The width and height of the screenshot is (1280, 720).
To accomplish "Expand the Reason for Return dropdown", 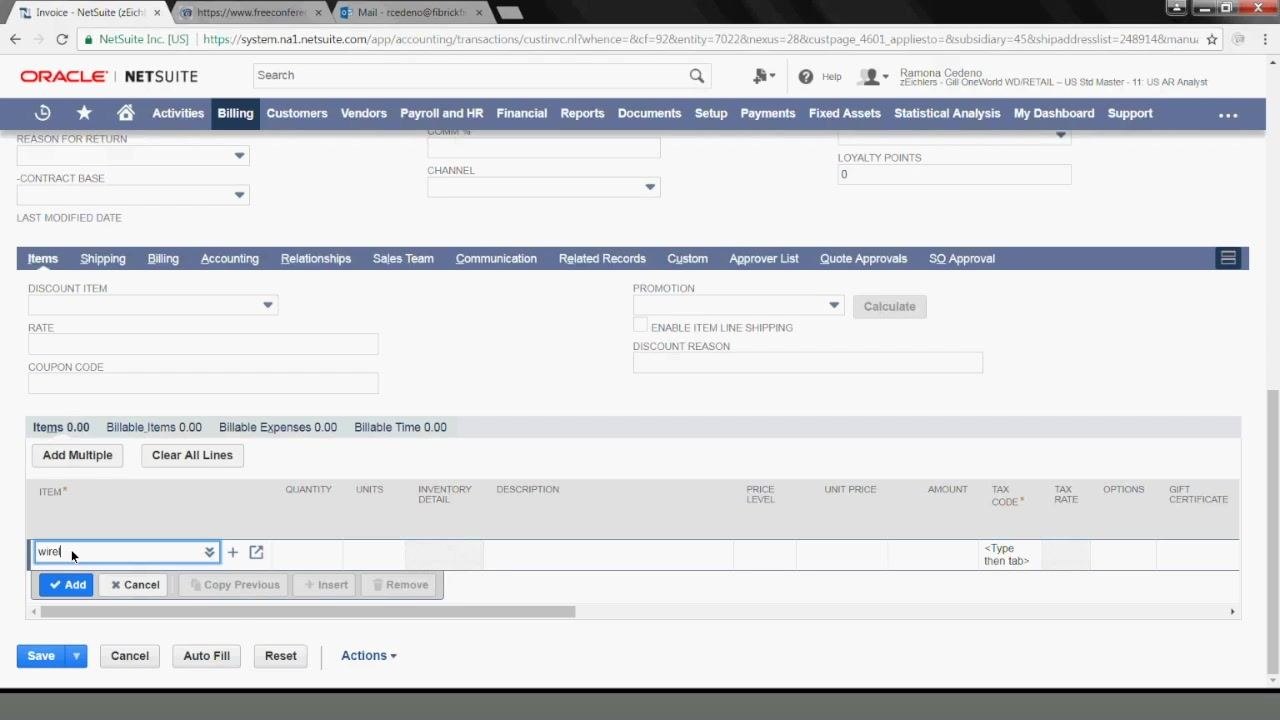I will point(239,156).
